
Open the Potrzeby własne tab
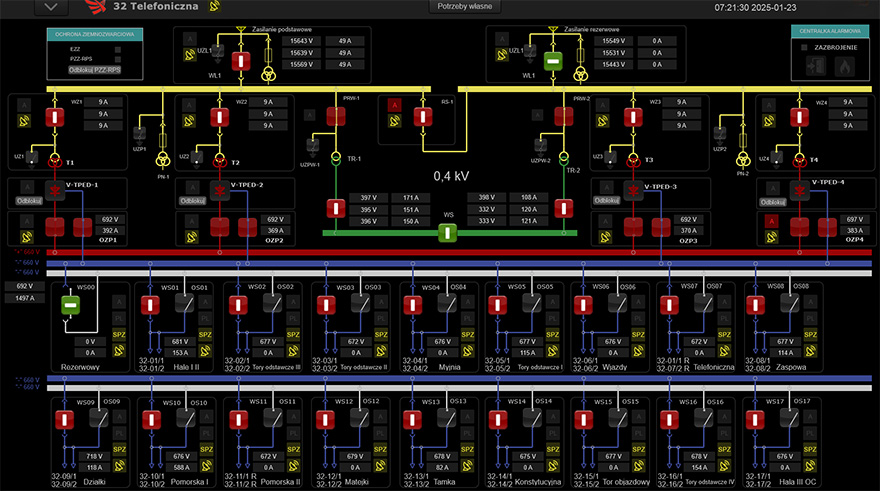[464, 7]
